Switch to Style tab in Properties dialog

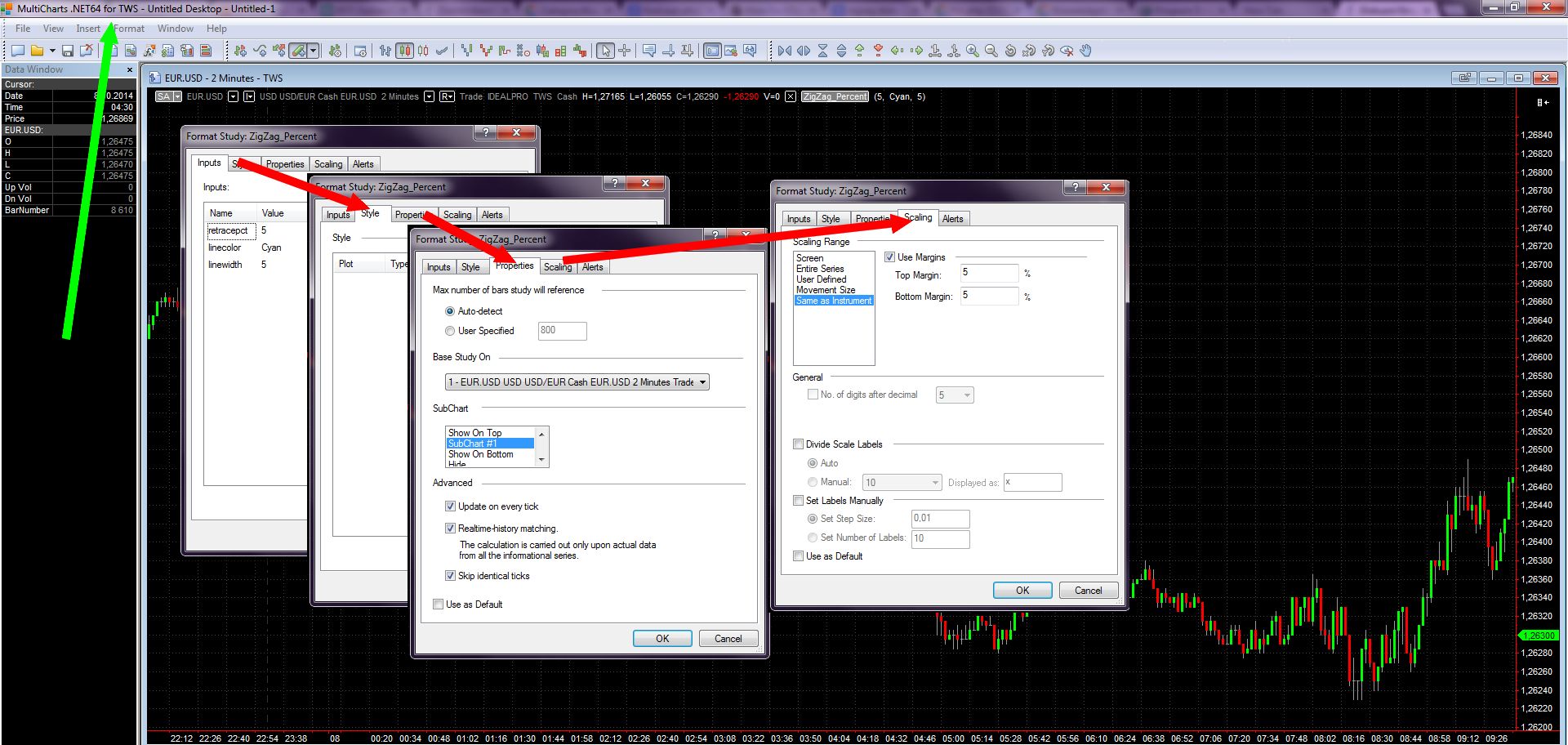(470, 267)
